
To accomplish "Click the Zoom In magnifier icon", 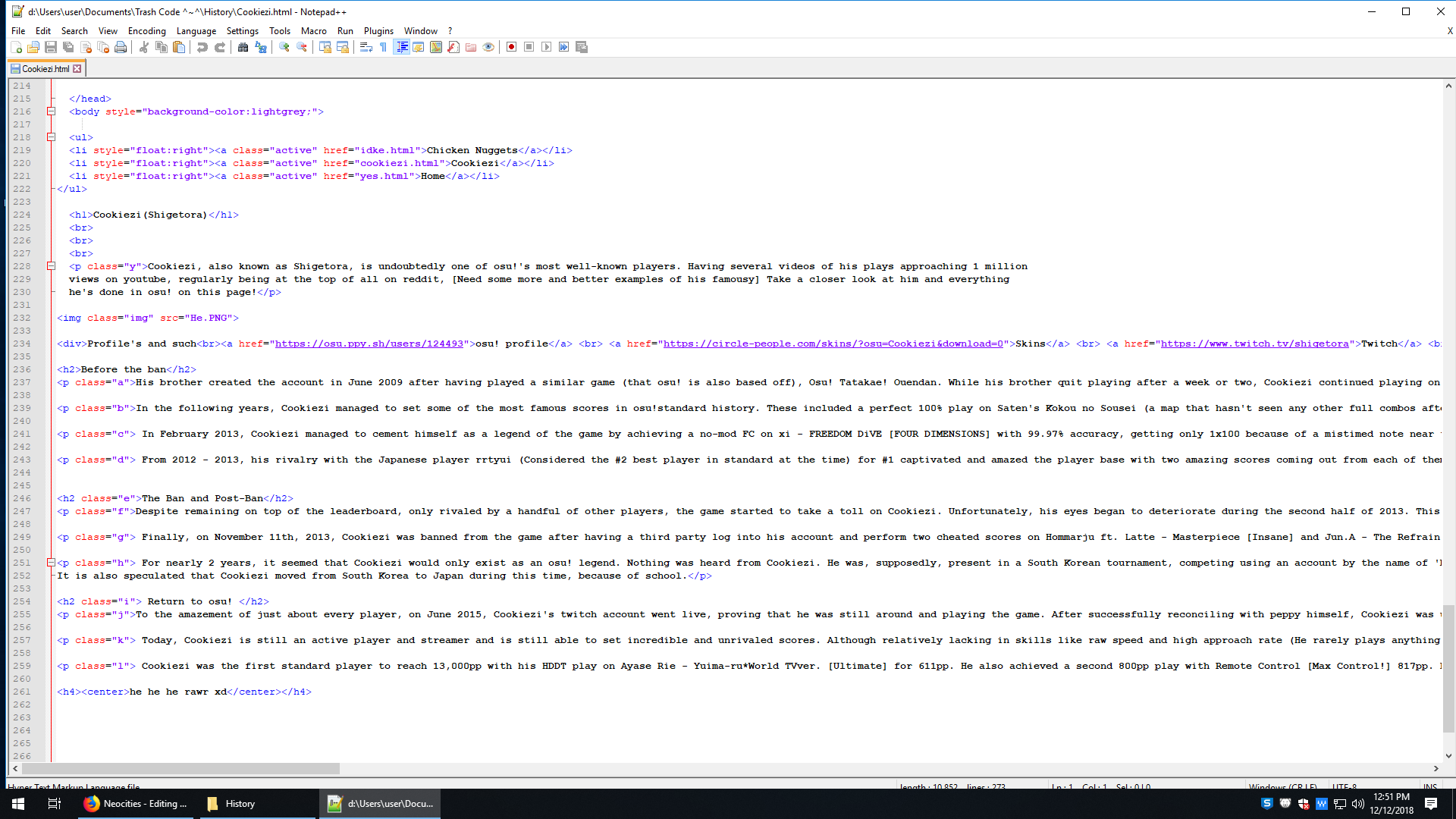I will point(284,47).
